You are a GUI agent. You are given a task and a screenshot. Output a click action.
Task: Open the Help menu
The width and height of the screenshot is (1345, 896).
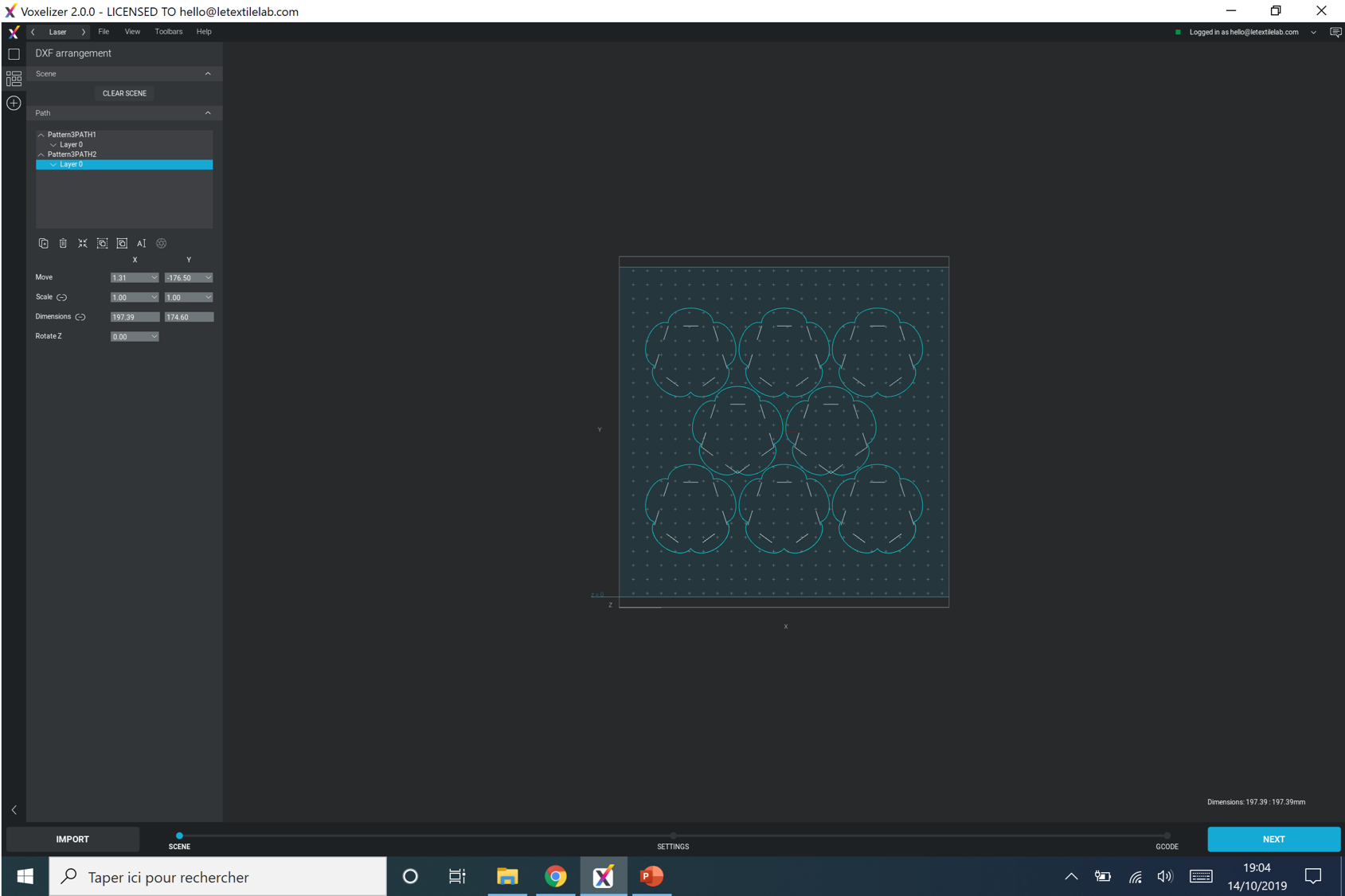204,32
